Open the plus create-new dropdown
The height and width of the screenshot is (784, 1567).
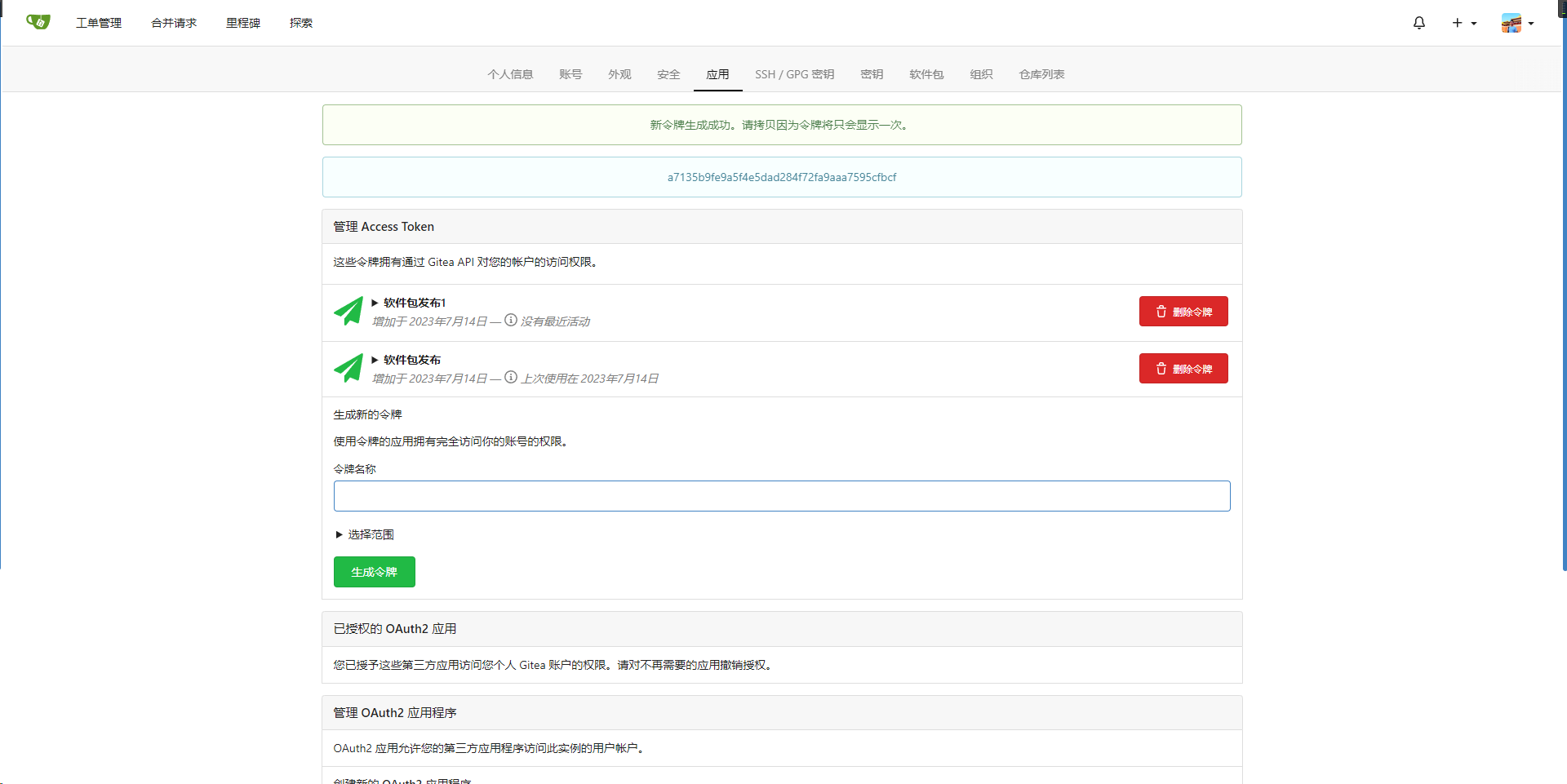pyautogui.click(x=1463, y=23)
